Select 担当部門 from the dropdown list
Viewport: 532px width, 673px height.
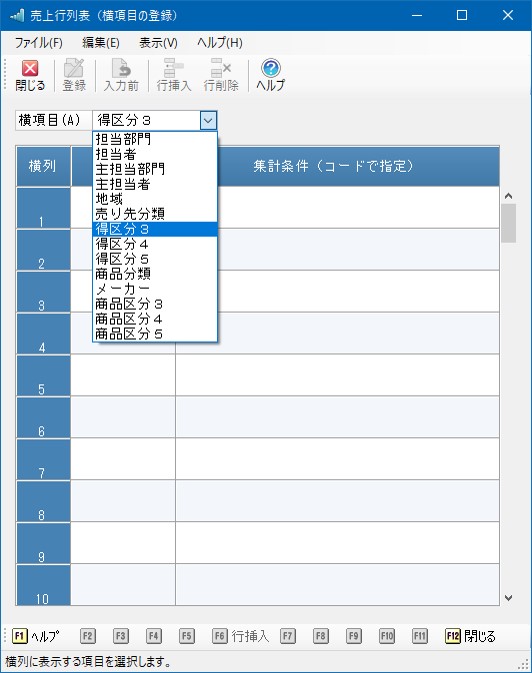point(155,139)
